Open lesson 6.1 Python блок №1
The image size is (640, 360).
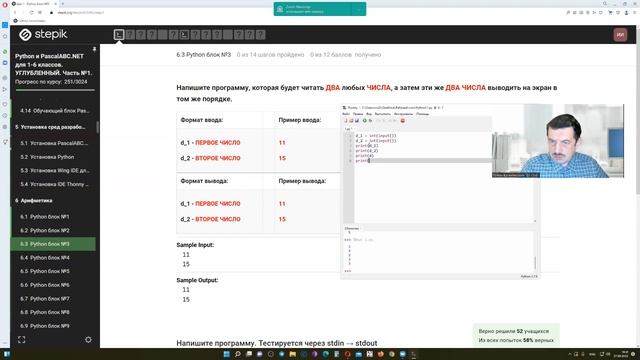click(x=45, y=217)
